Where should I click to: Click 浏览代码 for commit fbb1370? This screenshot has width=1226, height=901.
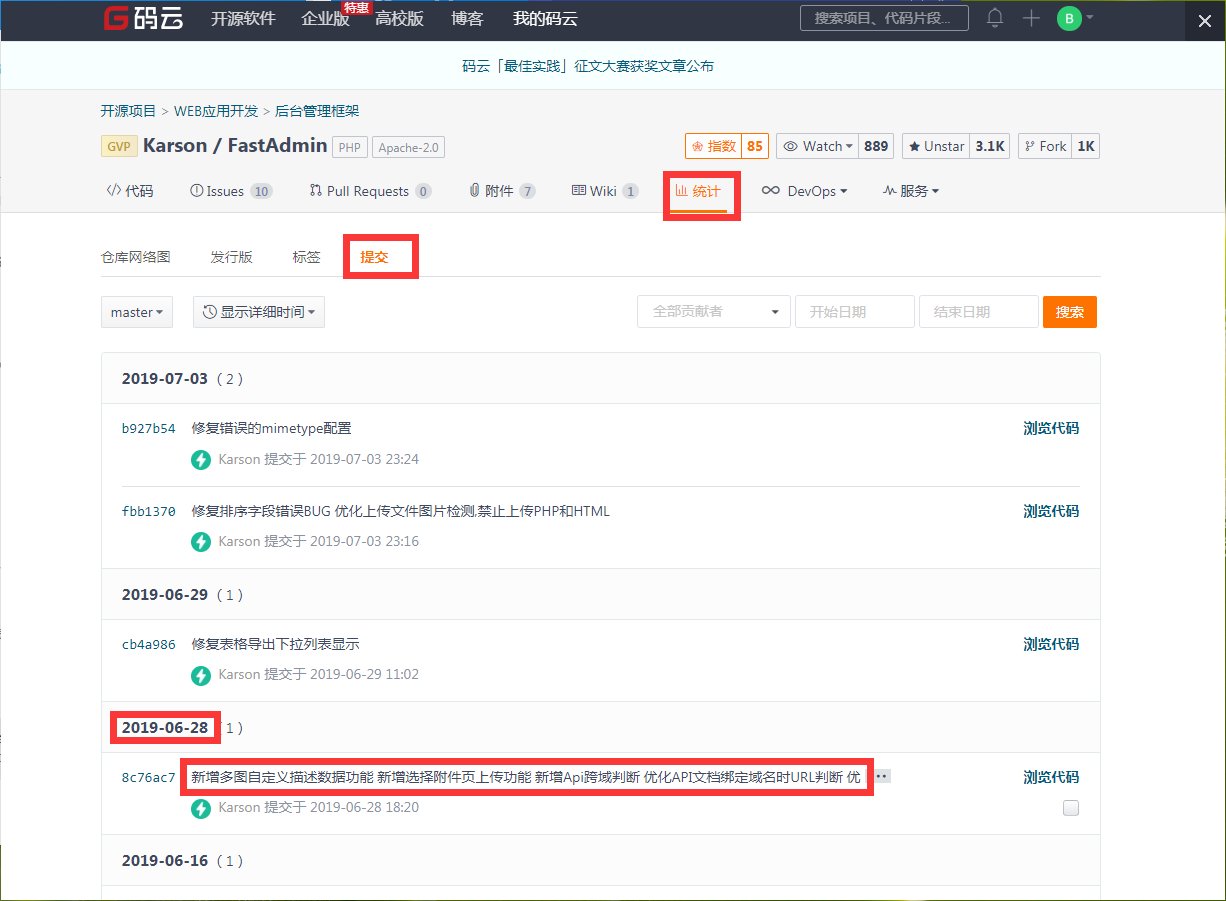pyautogui.click(x=1051, y=511)
